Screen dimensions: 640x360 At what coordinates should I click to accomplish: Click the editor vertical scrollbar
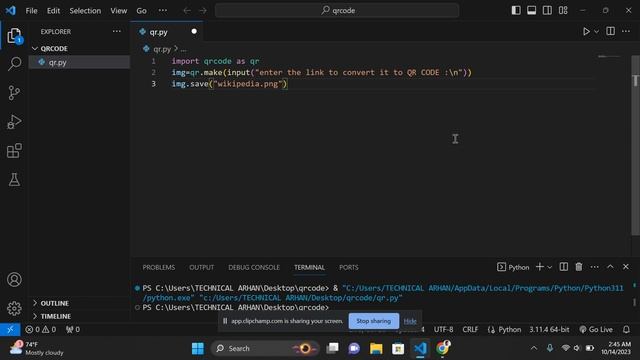(x=635, y=146)
